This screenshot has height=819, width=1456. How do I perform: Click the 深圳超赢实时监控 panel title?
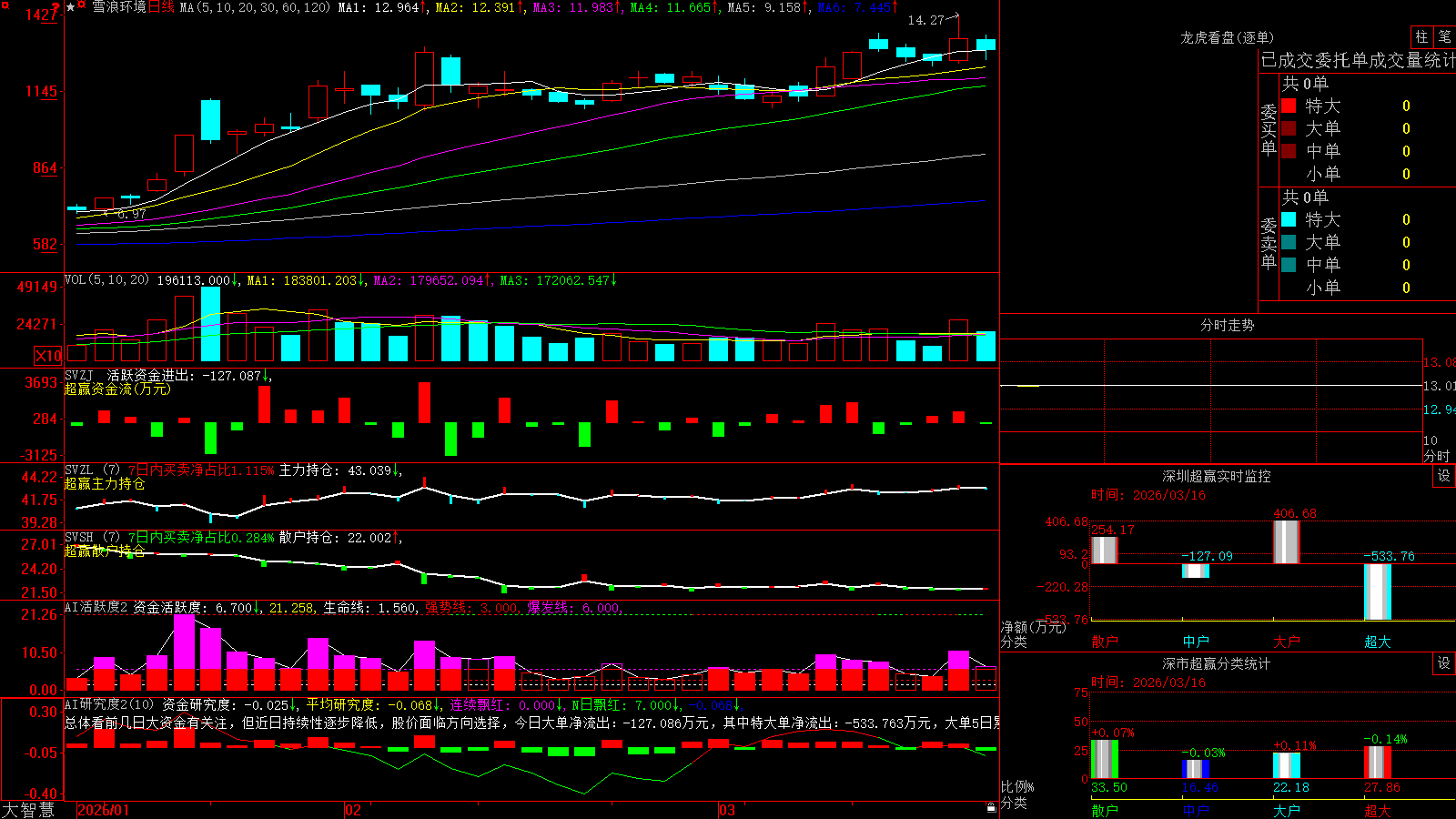pyautogui.click(x=1217, y=476)
